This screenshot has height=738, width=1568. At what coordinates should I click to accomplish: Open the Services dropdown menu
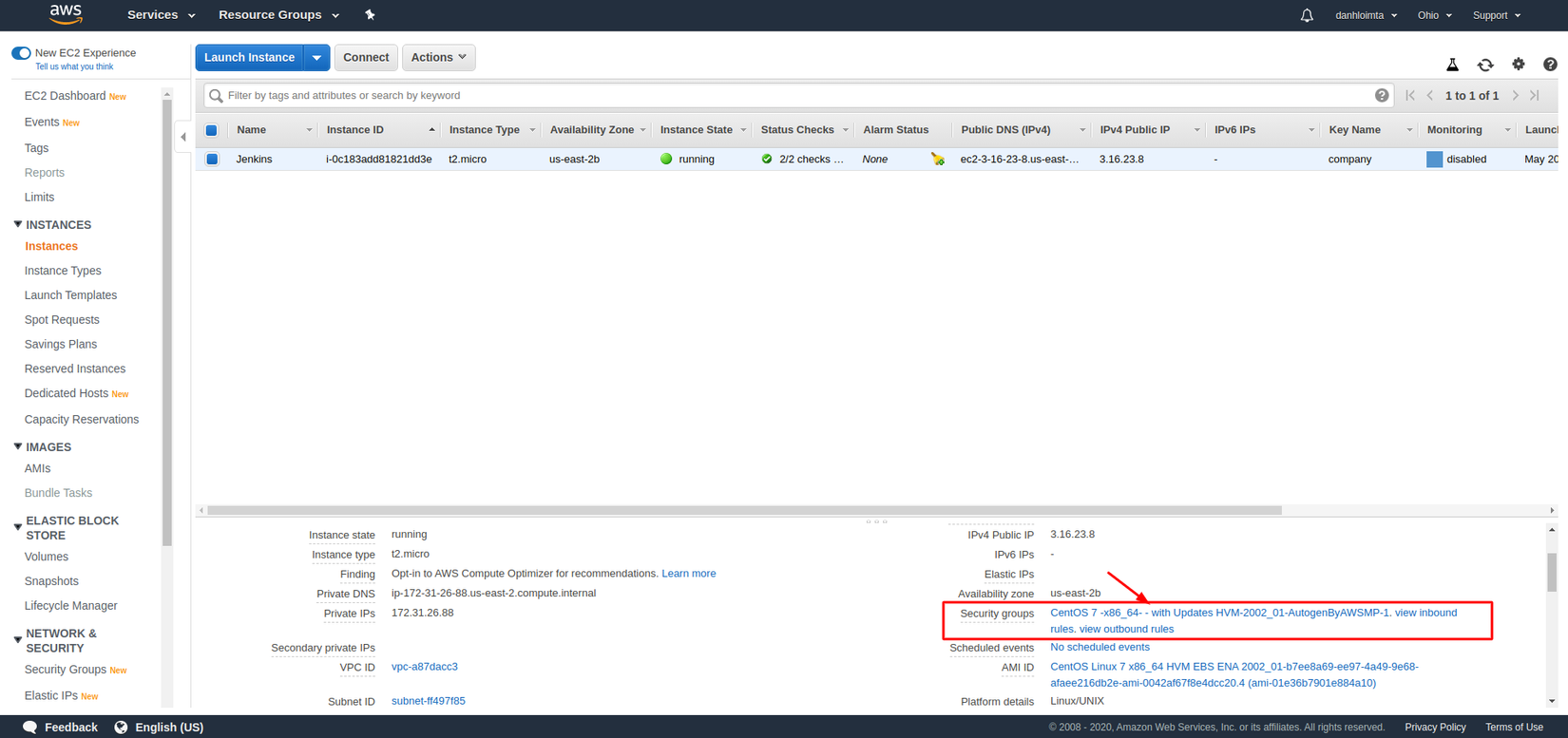pyautogui.click(x=161, y=15)
